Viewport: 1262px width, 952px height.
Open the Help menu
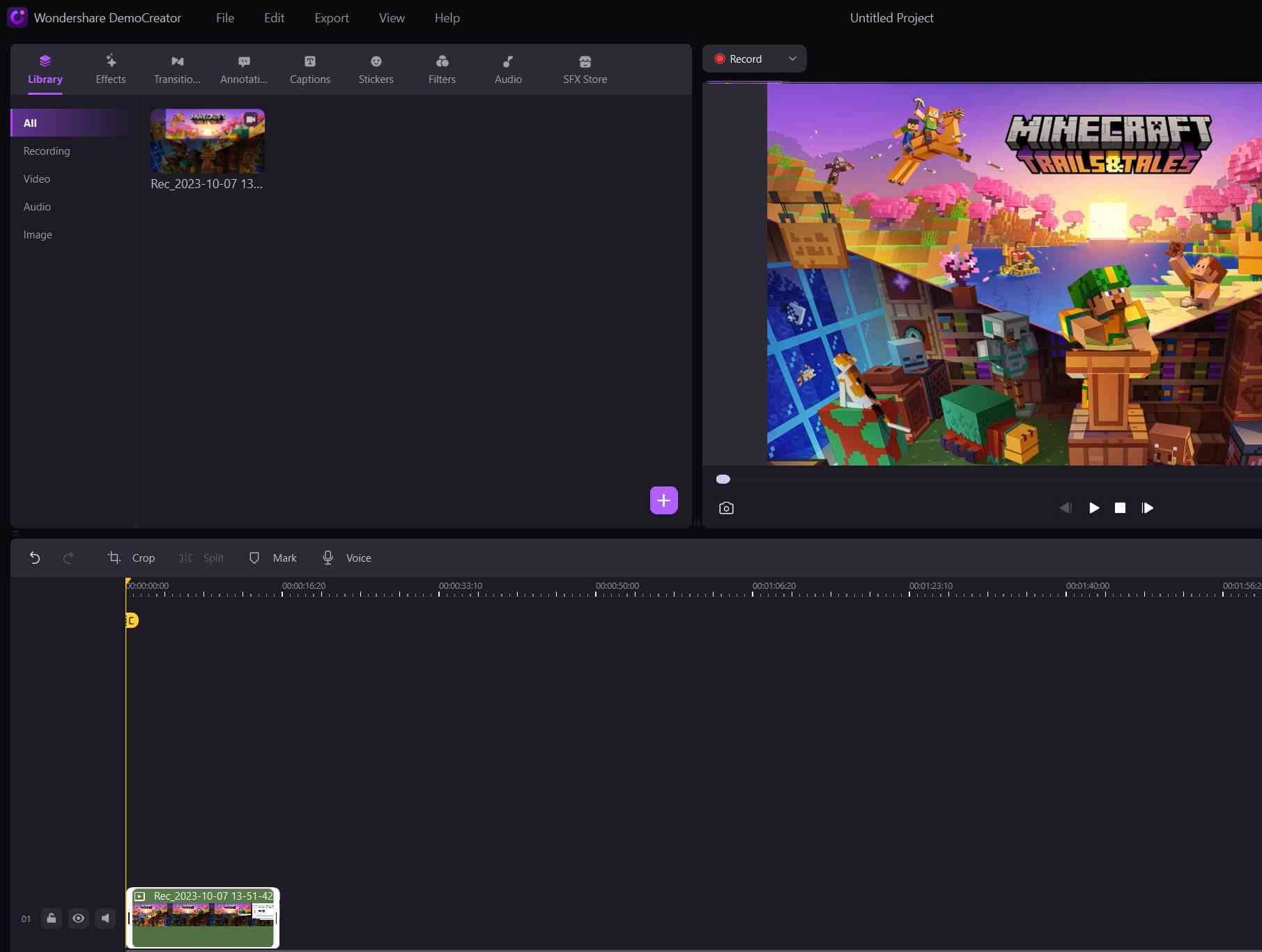click(x=447, y=18)
